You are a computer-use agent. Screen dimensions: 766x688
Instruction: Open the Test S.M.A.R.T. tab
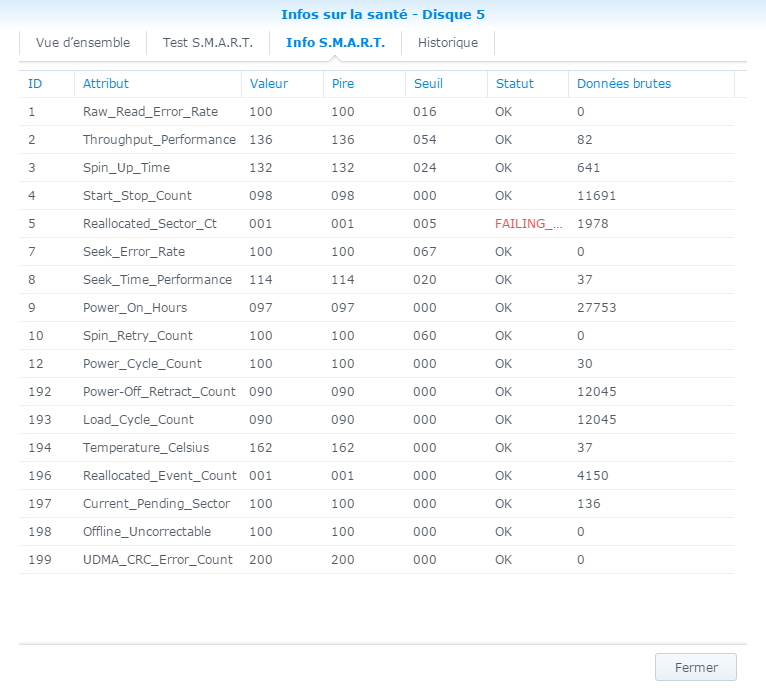tap(208, 43)
